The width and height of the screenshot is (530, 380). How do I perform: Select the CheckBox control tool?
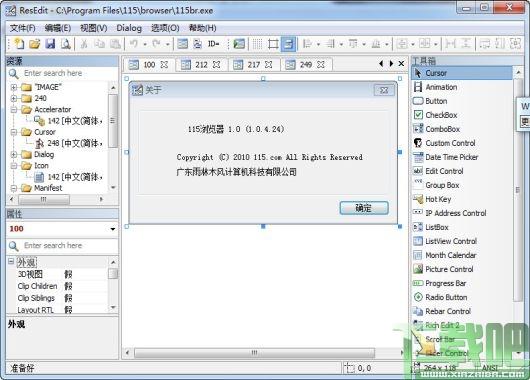435,115
